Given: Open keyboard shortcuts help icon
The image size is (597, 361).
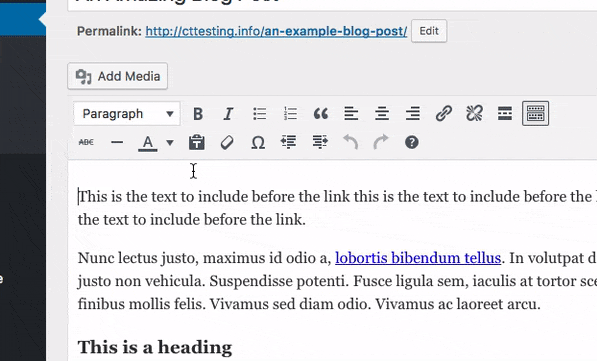Looking at the screenshot, I should [x=412, y=142].
